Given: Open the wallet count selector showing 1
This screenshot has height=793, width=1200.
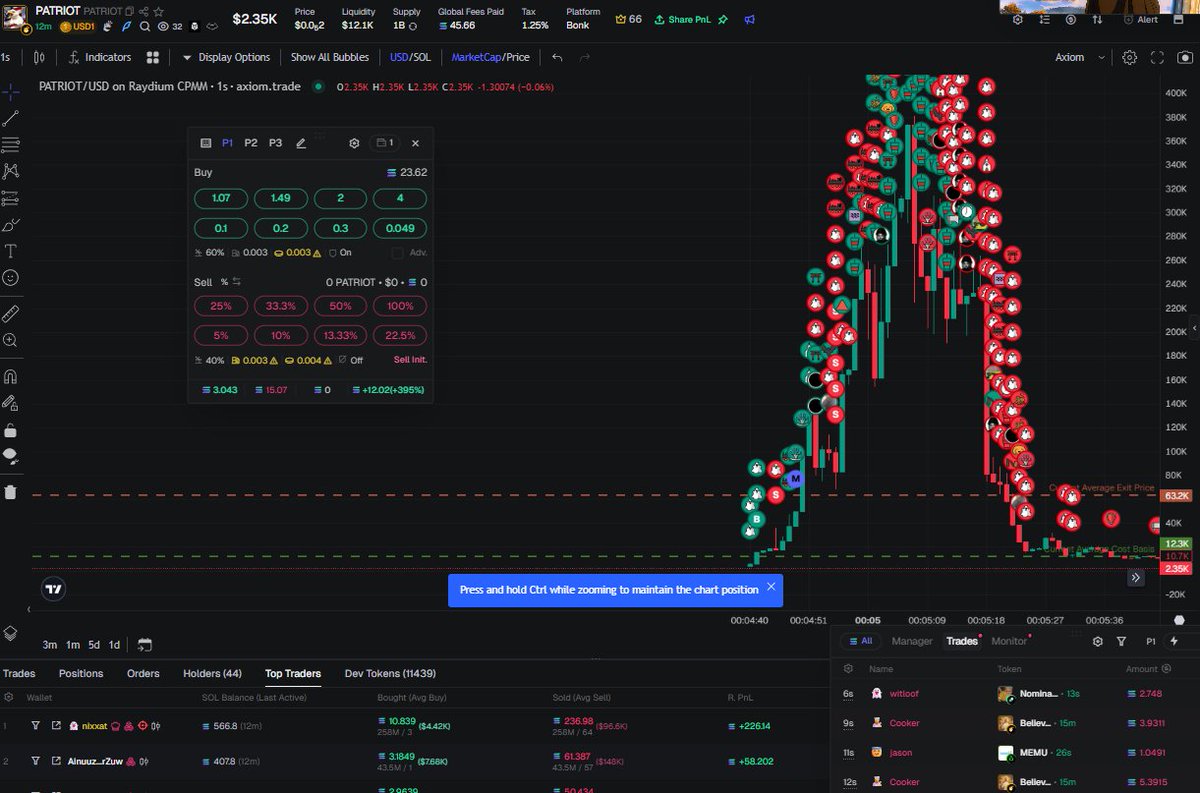Looking at the screenshot, I should (x=385, y=143).
